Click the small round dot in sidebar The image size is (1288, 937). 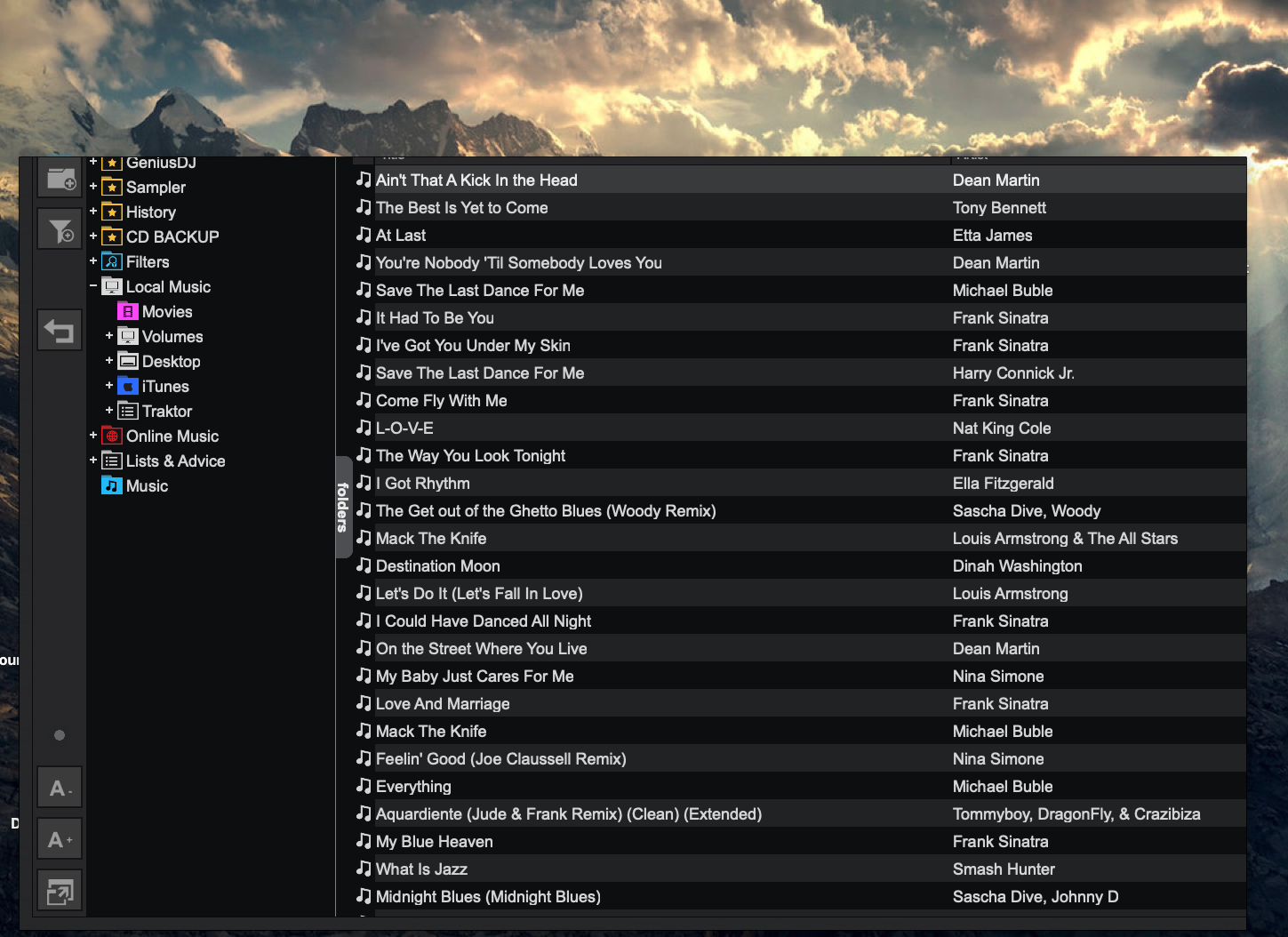(x=60, y=735)
